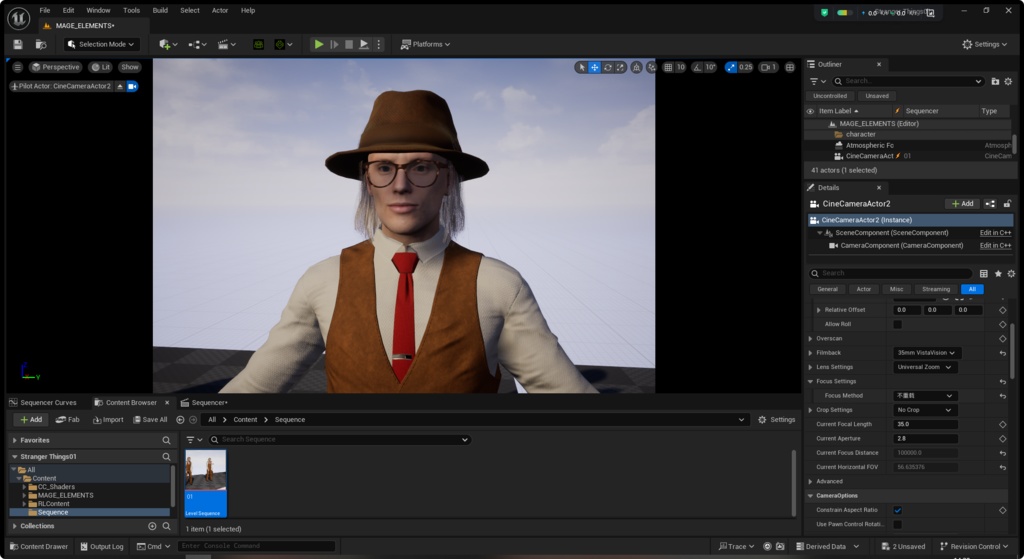Open the cinematics clapperboard menu
1024x559 pixels.
coord(227,44)
